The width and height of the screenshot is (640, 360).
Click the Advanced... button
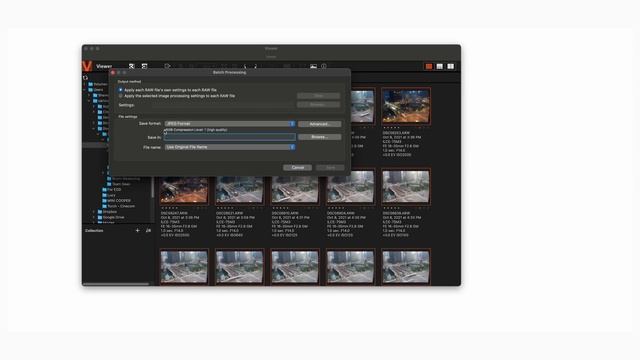pyautogui.click(x=319, y=124)
